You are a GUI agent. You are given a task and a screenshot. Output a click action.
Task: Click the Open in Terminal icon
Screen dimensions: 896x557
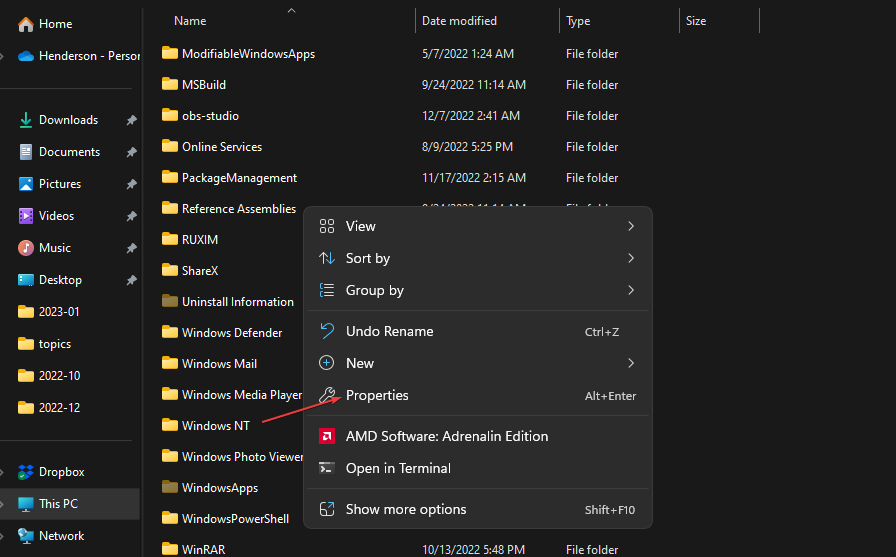pos(326,468)
